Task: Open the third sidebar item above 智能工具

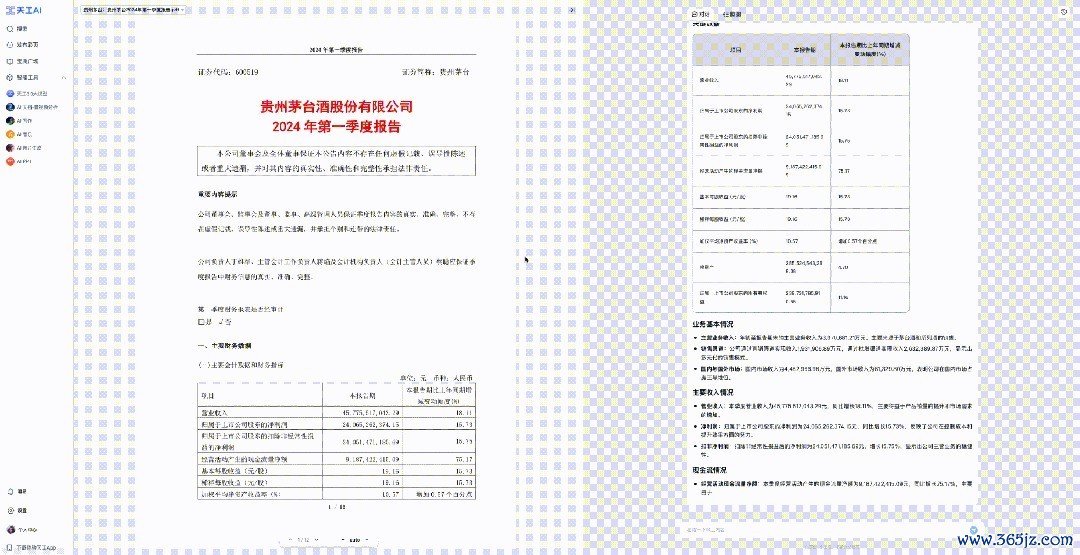Action: pyautogui.click(x=22, y=61)
